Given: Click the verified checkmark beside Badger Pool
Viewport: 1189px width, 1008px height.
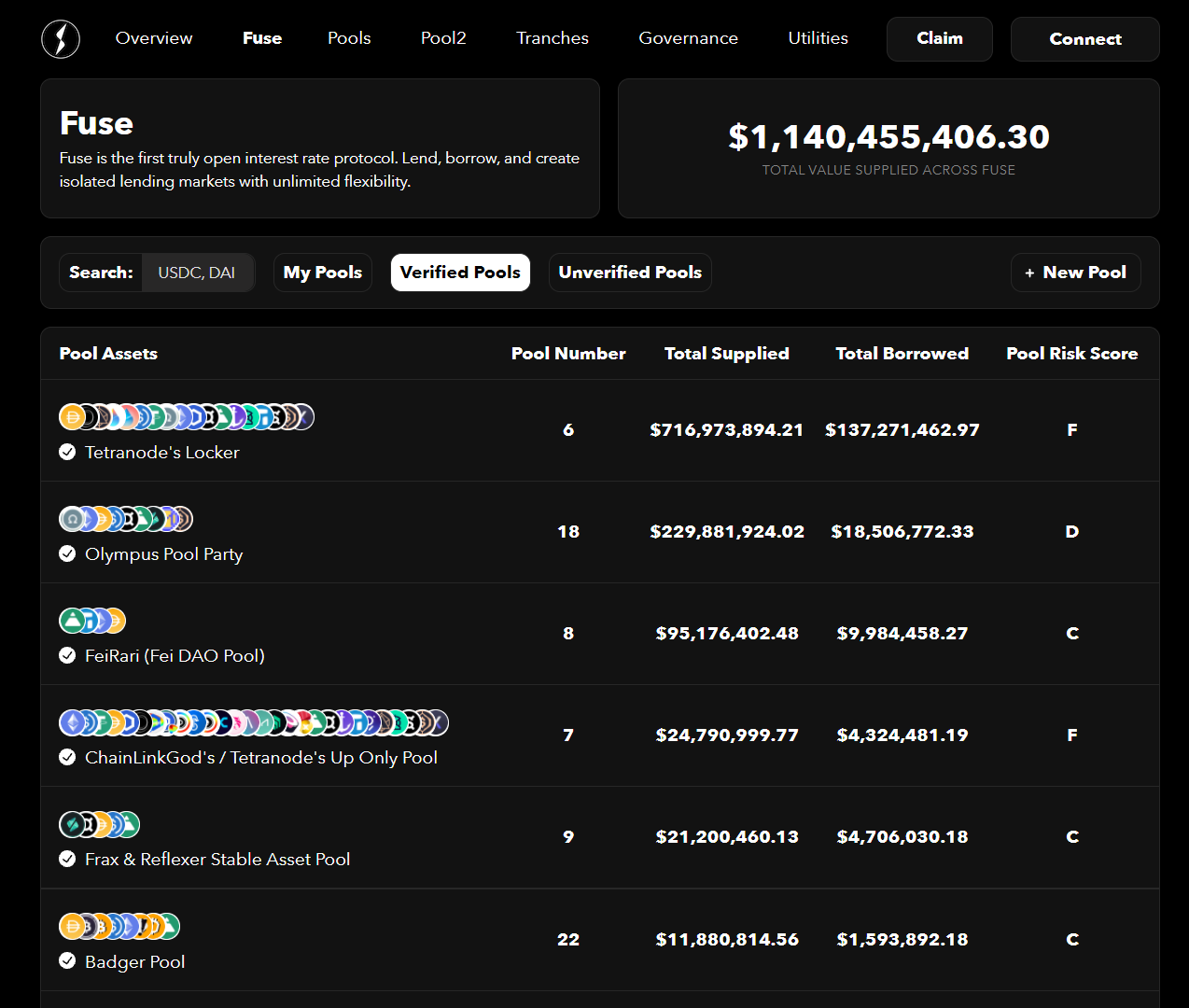Looking at the screenshot, I should [67, 960].
